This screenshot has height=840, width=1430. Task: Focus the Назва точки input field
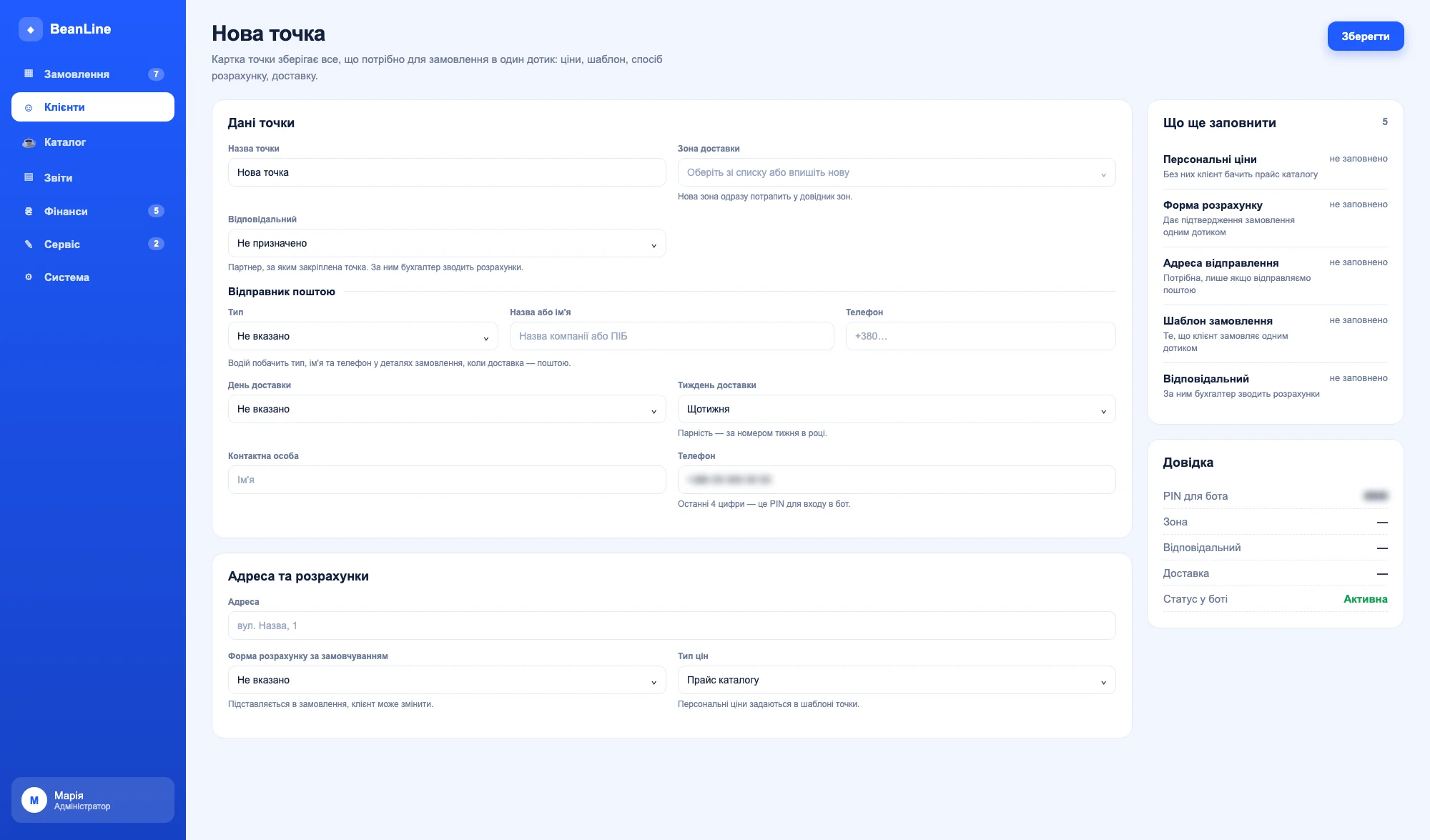pyautogui.click(x=447, y=172)
